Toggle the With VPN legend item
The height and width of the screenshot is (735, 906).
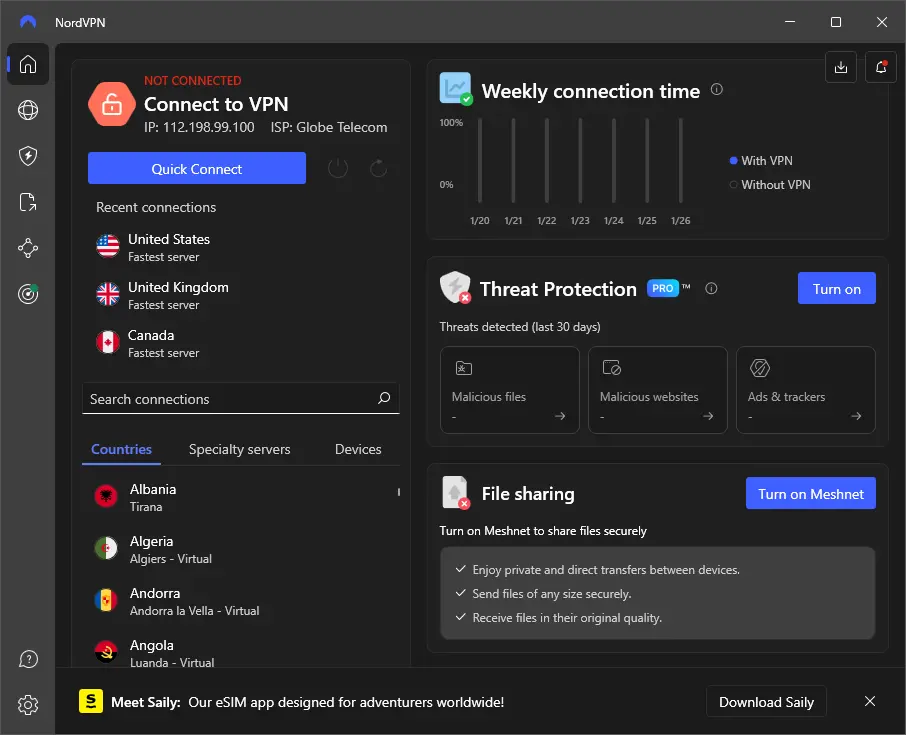(x=761, y=161)
